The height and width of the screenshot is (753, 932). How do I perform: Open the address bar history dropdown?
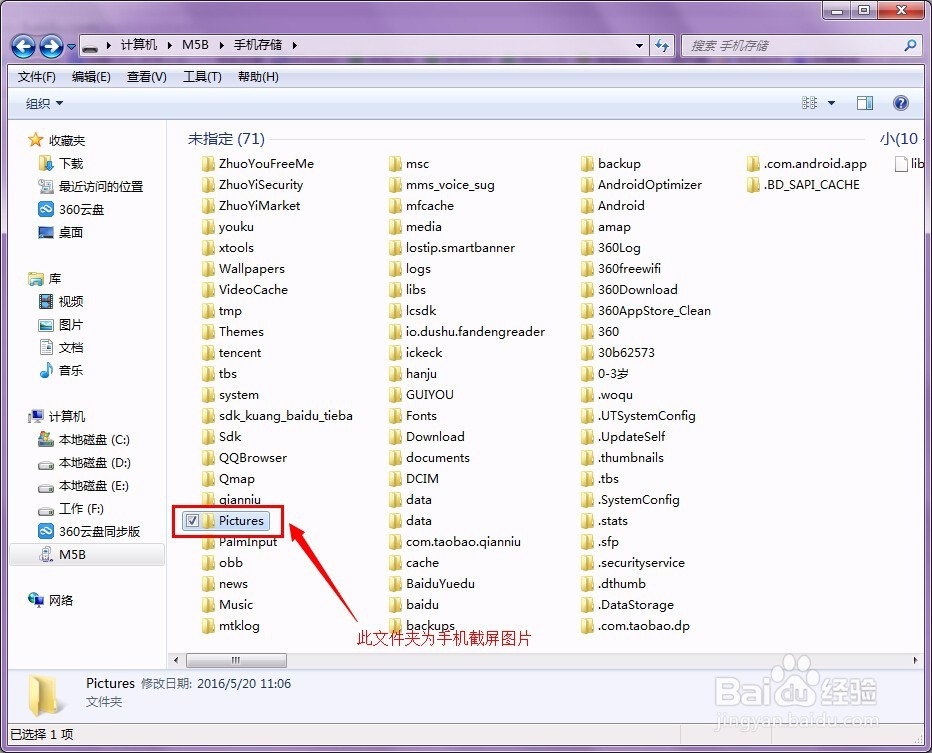639,45
